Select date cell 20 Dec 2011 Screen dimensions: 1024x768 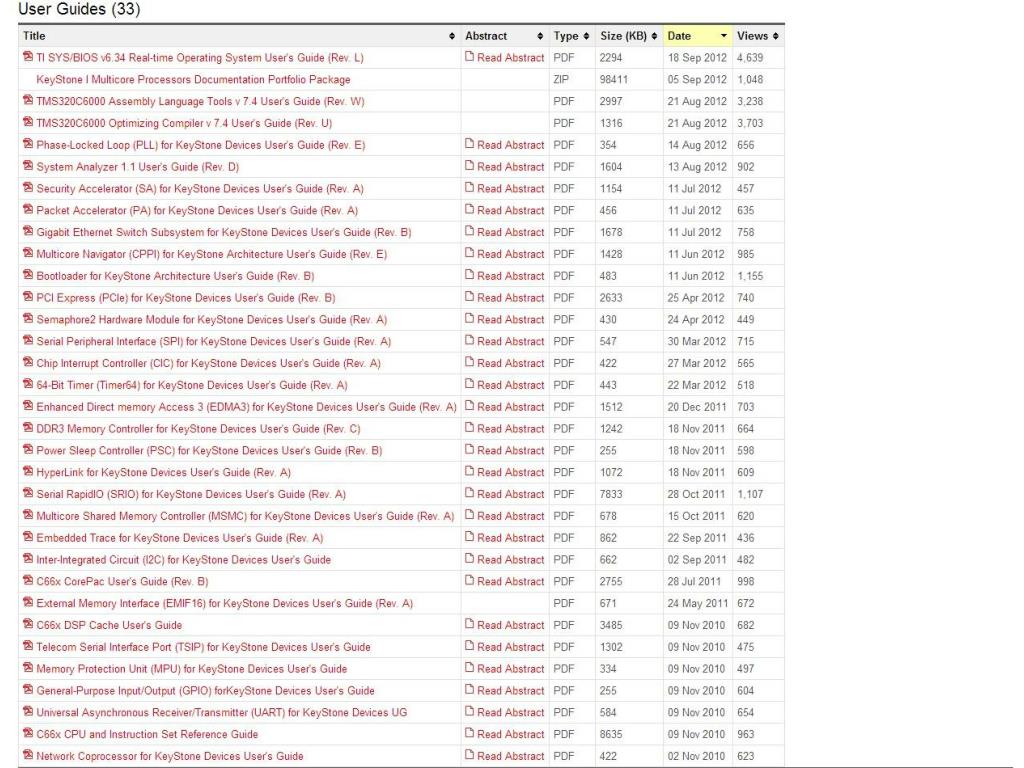697,407
